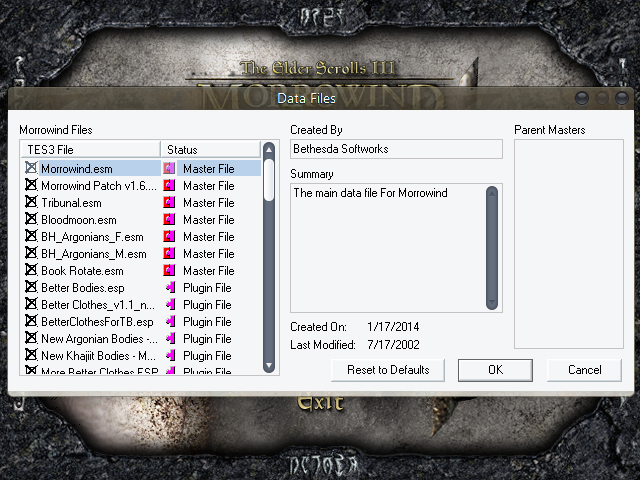Uncheck the Morrowind.esm checkbox
Viewport: 640px width, 480px height.
(31, 168)
